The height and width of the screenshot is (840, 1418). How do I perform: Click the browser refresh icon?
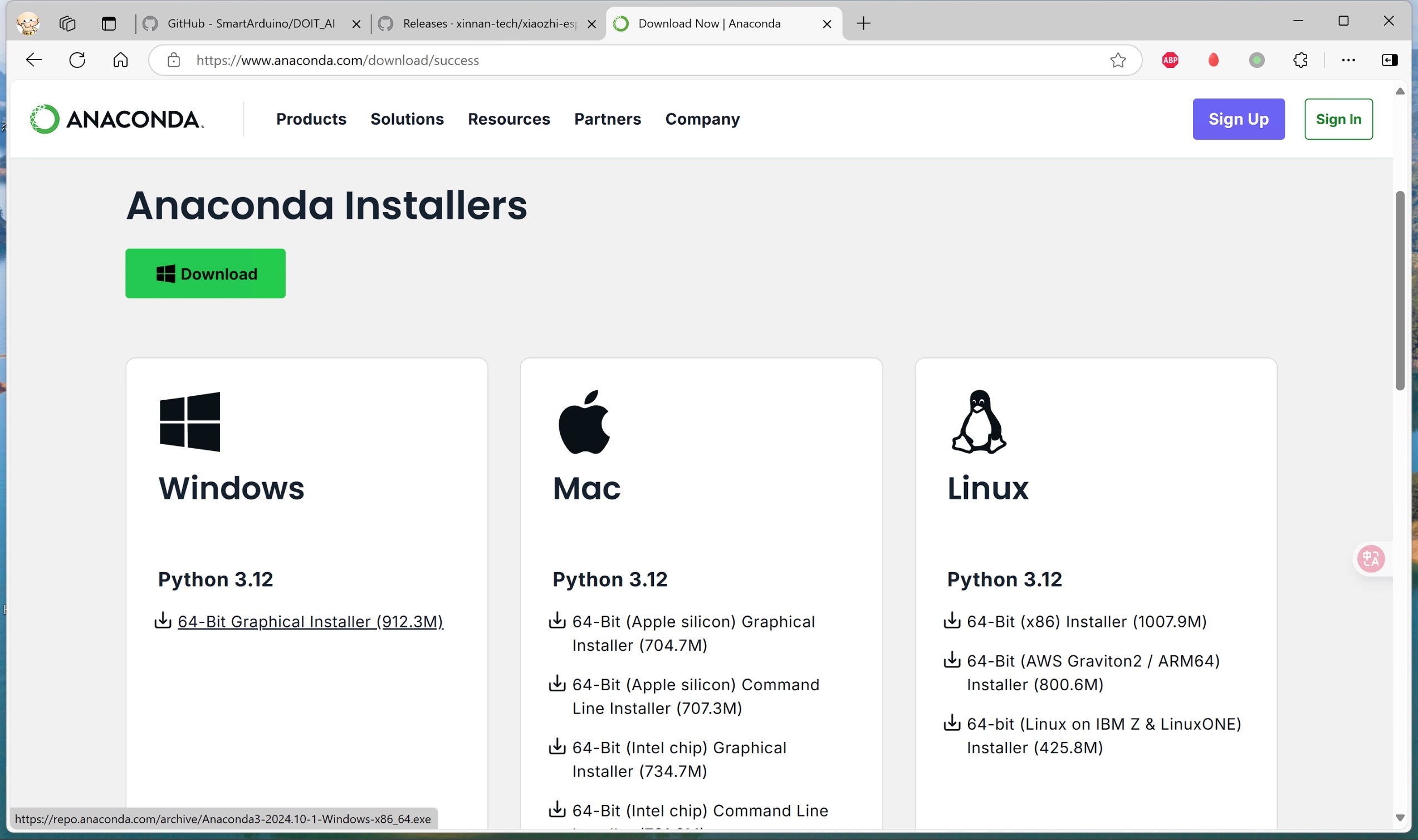click(x=77, y=60)
